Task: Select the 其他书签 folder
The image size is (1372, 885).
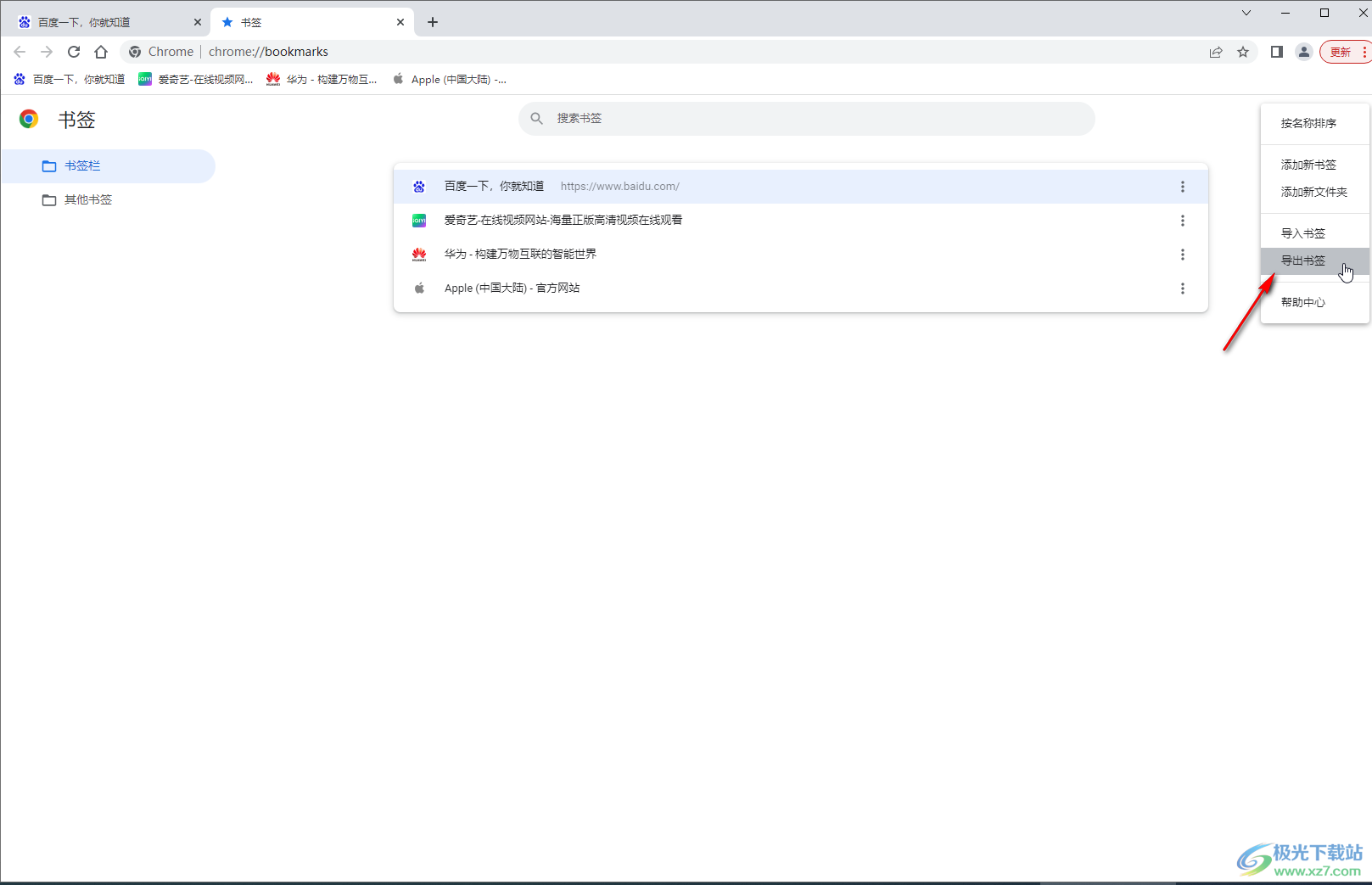Action: (x=108, y=200)
